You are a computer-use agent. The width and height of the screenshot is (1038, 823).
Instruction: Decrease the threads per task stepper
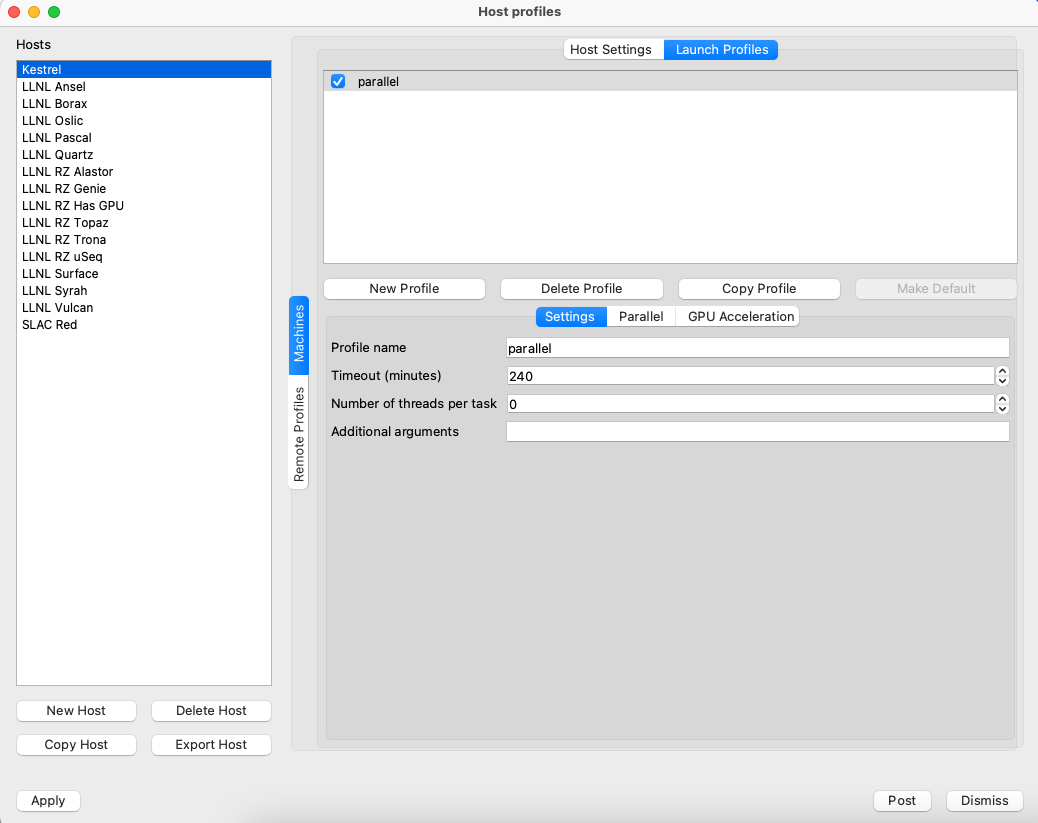point(1002,408)
